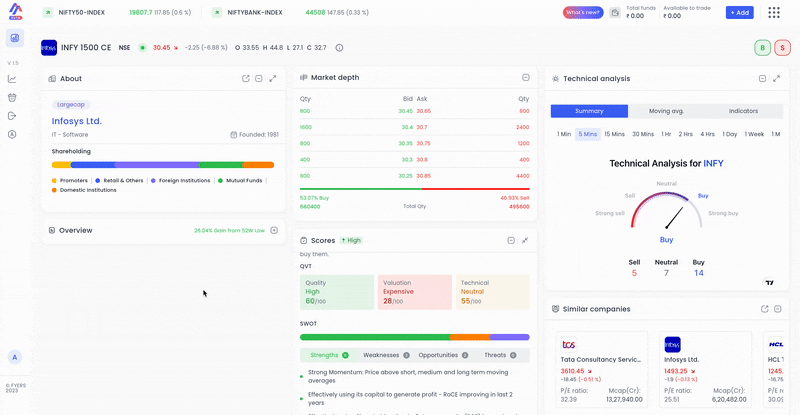
Task: Open the Tata Consultancy Services card
Action: click(x=602, y=369)
